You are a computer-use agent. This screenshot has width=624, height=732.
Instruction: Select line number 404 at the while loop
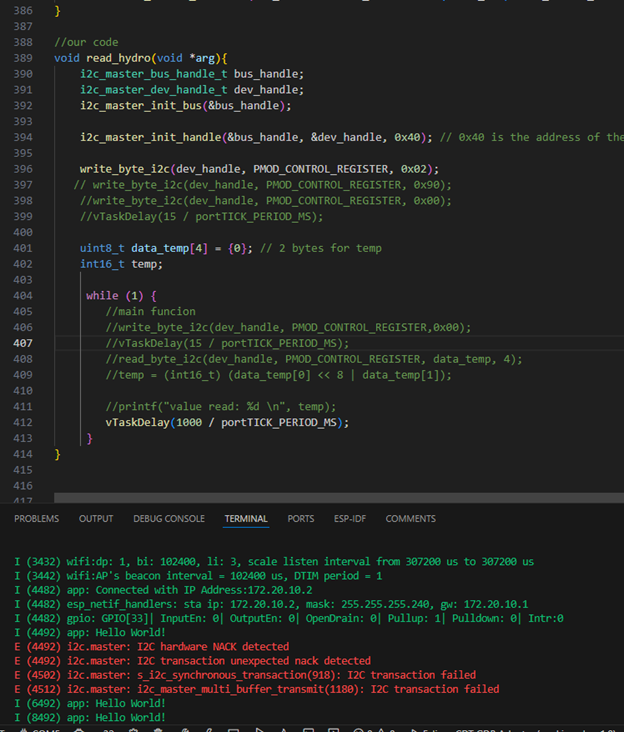tap(22, 296)
